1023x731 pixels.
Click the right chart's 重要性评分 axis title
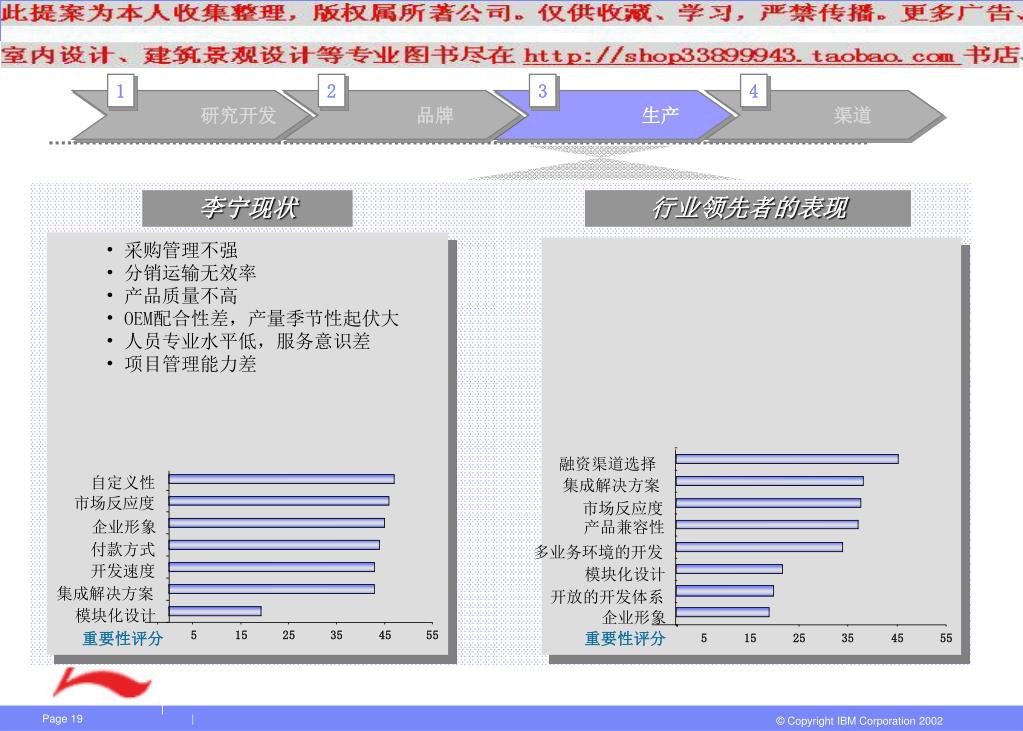tap(625, 638)
